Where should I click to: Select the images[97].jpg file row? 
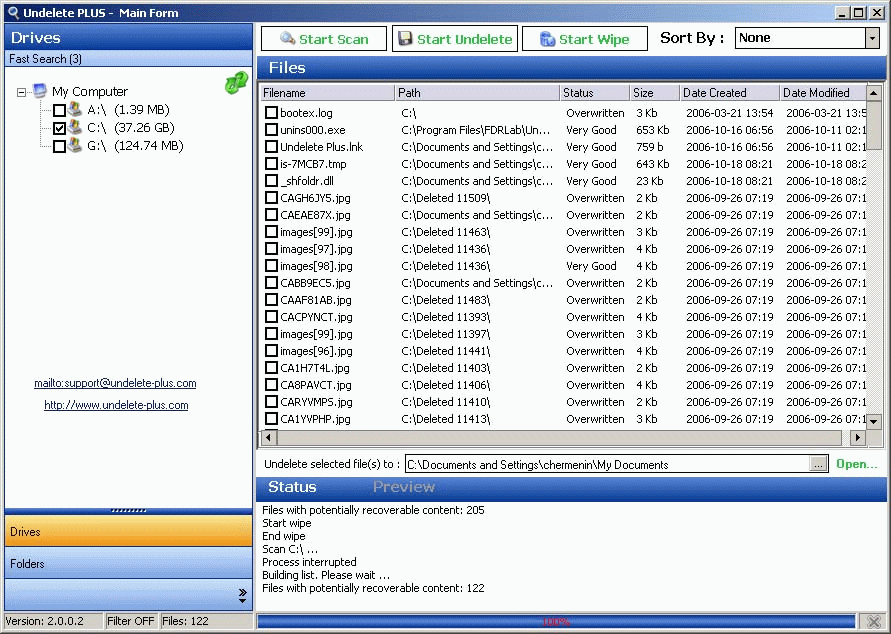[x=564, y=249]
